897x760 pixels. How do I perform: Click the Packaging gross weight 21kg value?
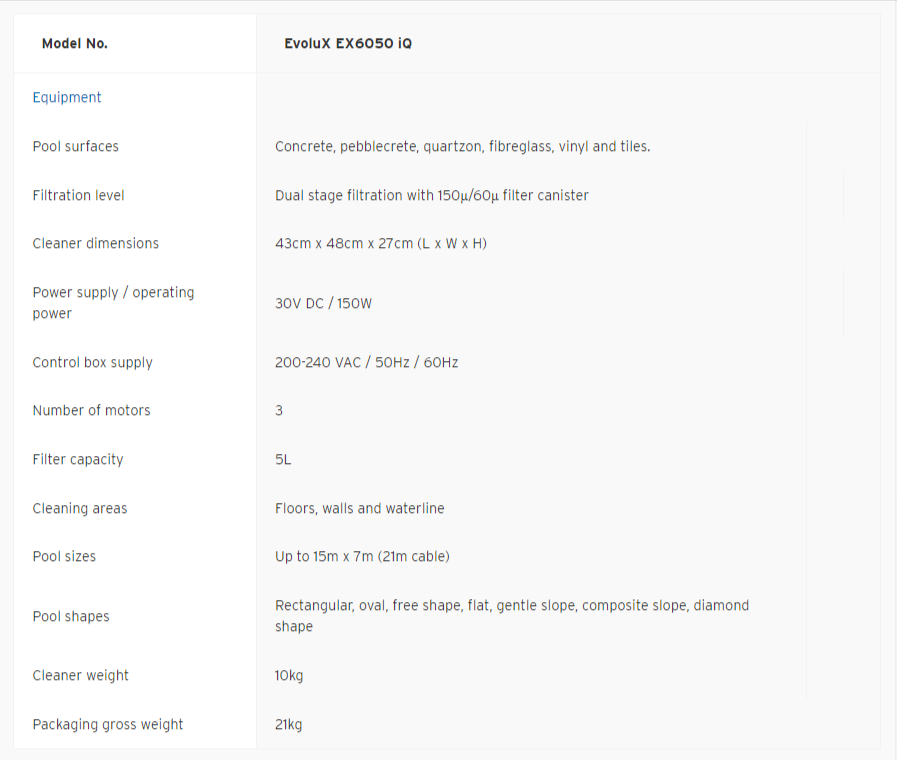(288, 725)
